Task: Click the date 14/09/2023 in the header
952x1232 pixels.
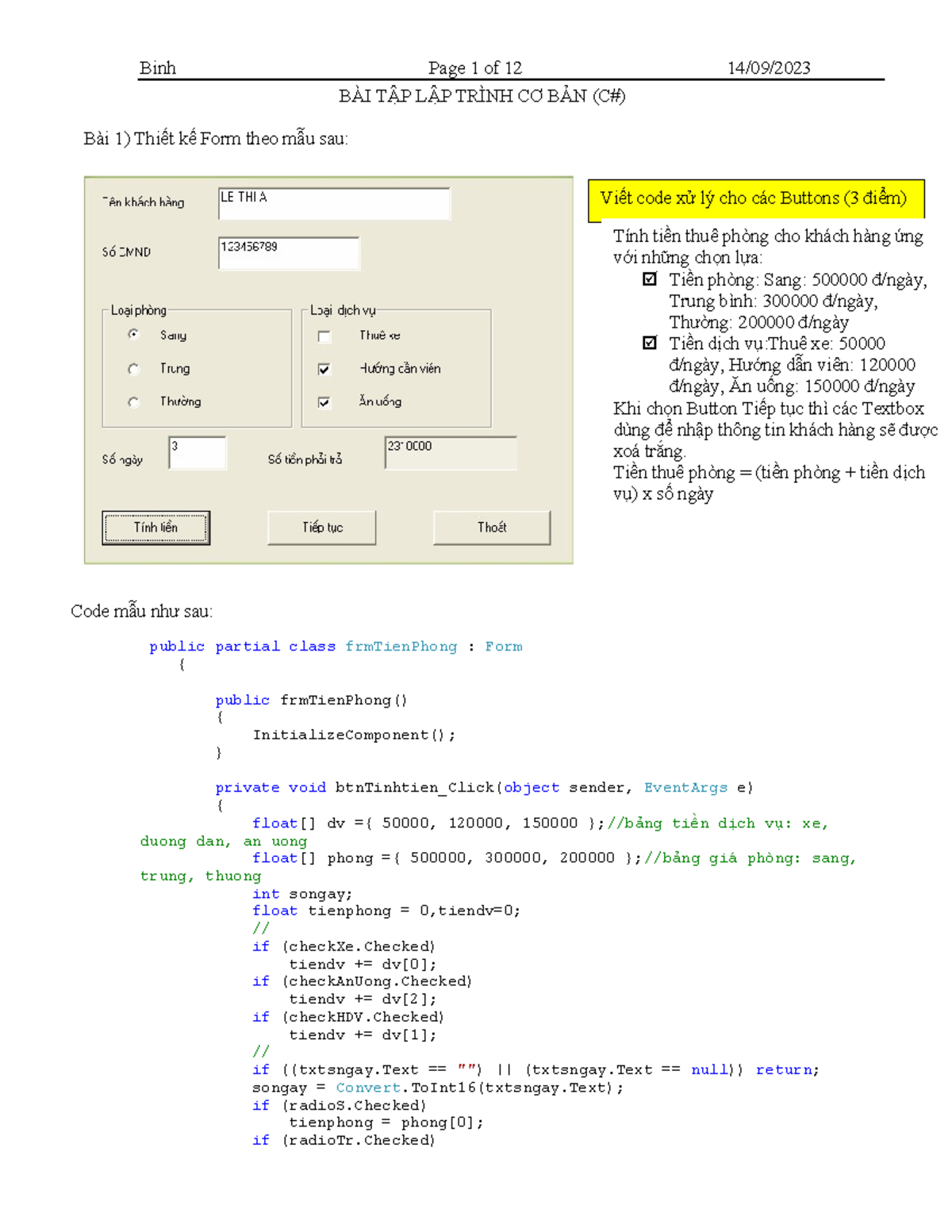Action: 769,68
